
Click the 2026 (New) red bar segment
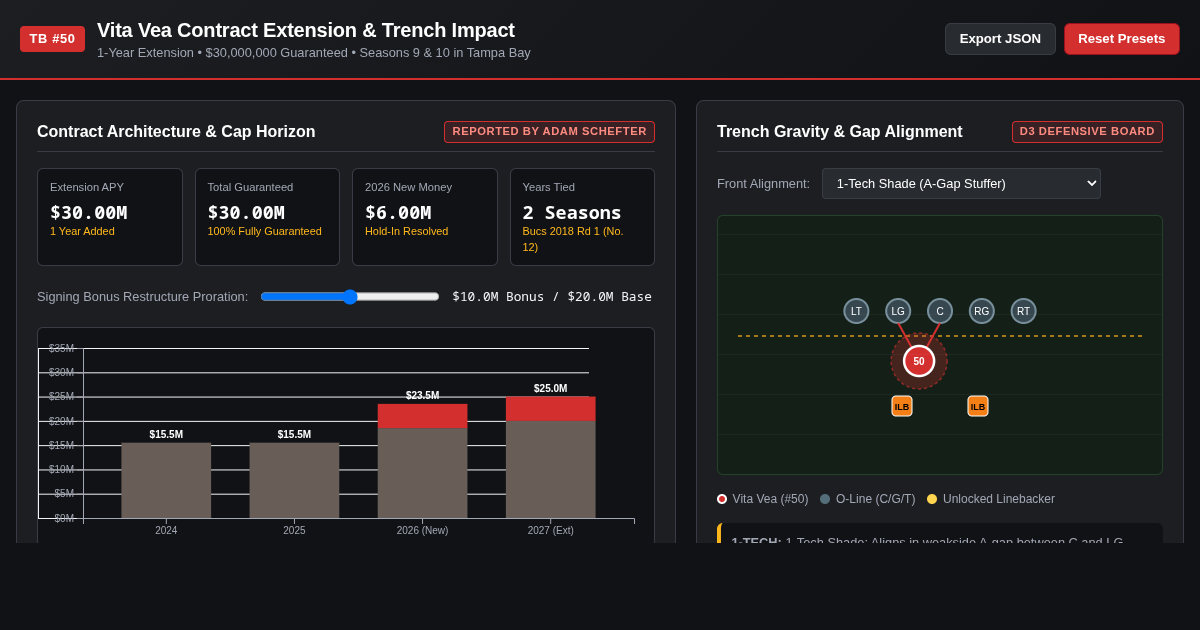(422, 416)
